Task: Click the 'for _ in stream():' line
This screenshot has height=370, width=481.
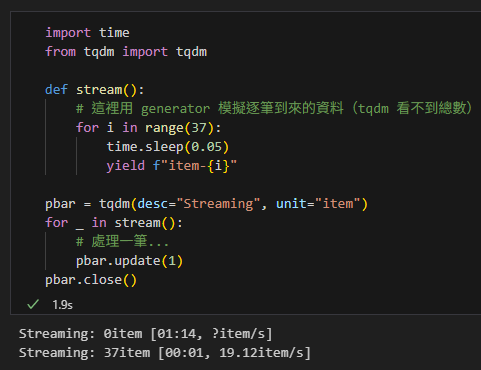Action: tap(114, 223)
